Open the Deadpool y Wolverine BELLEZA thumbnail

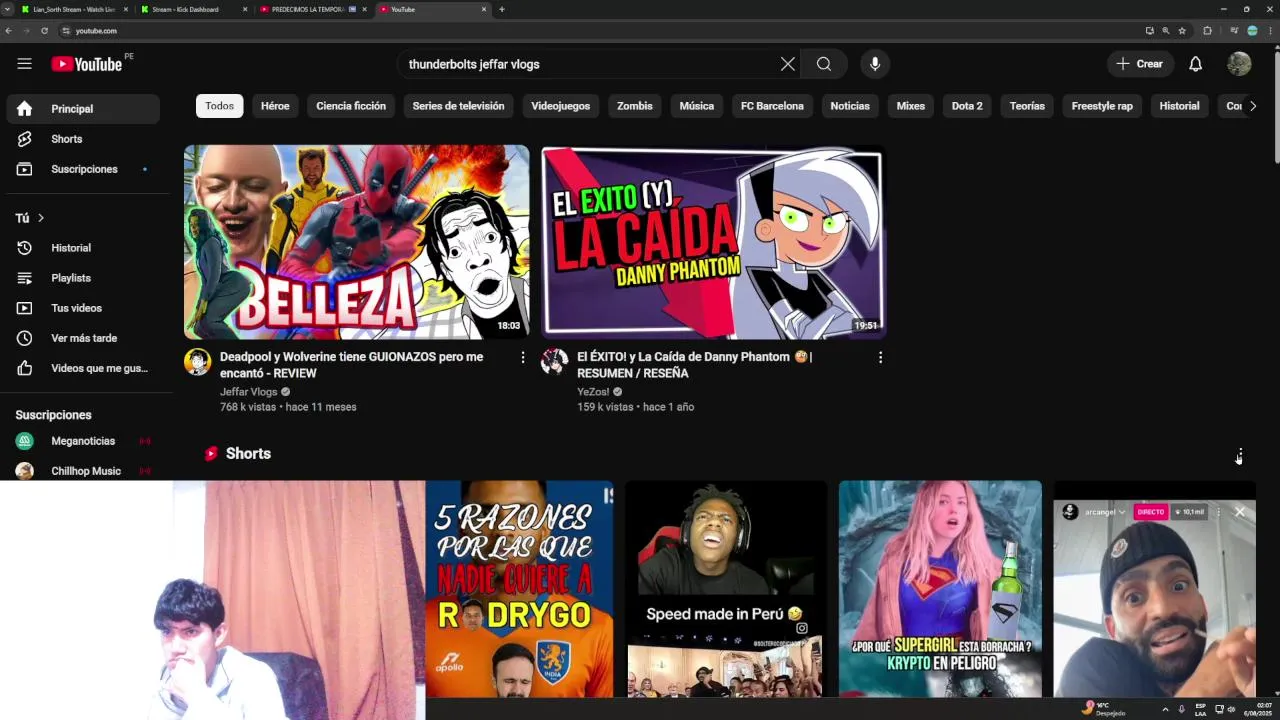click(356, 242)
